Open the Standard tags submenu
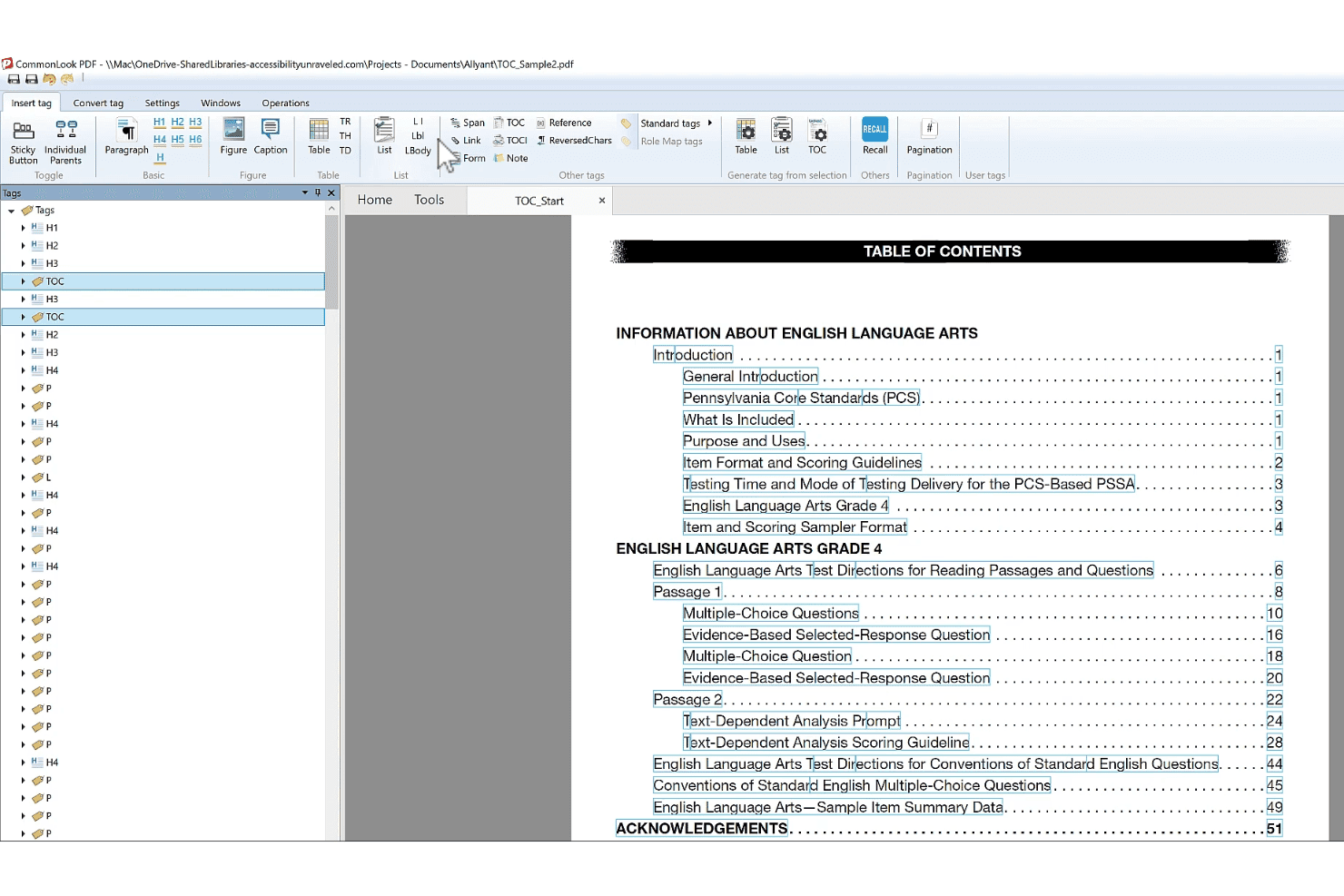The image size is (1344, 896). click(x=677, y=123)
